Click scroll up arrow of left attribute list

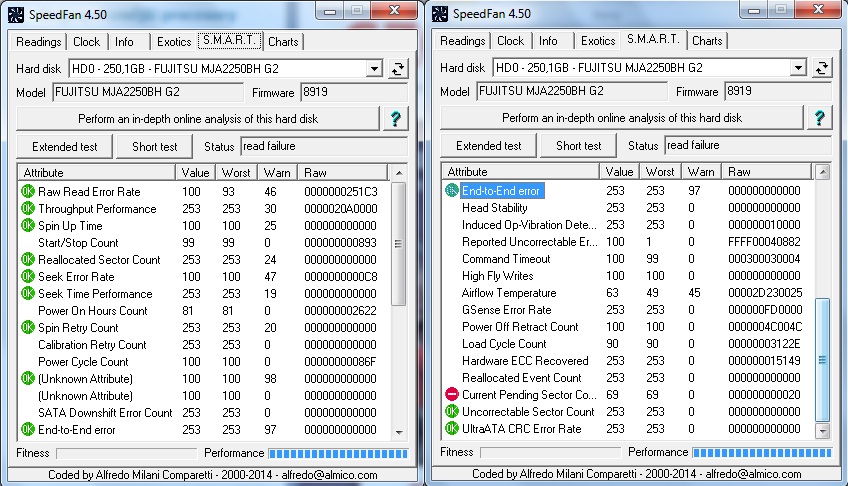[x=399, y=173]
